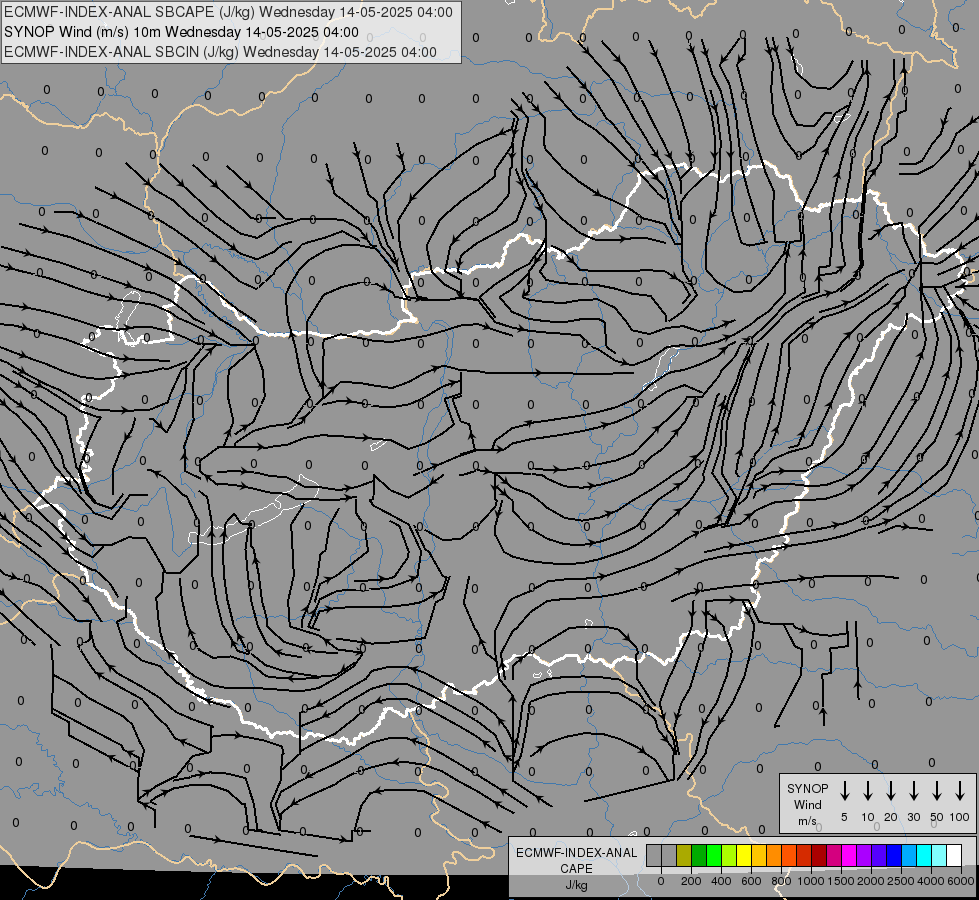Click the 2500 tick label on CAPE scale
This screenshot has width=979, height=900.
pyautogui.click(x=900, y=881)
